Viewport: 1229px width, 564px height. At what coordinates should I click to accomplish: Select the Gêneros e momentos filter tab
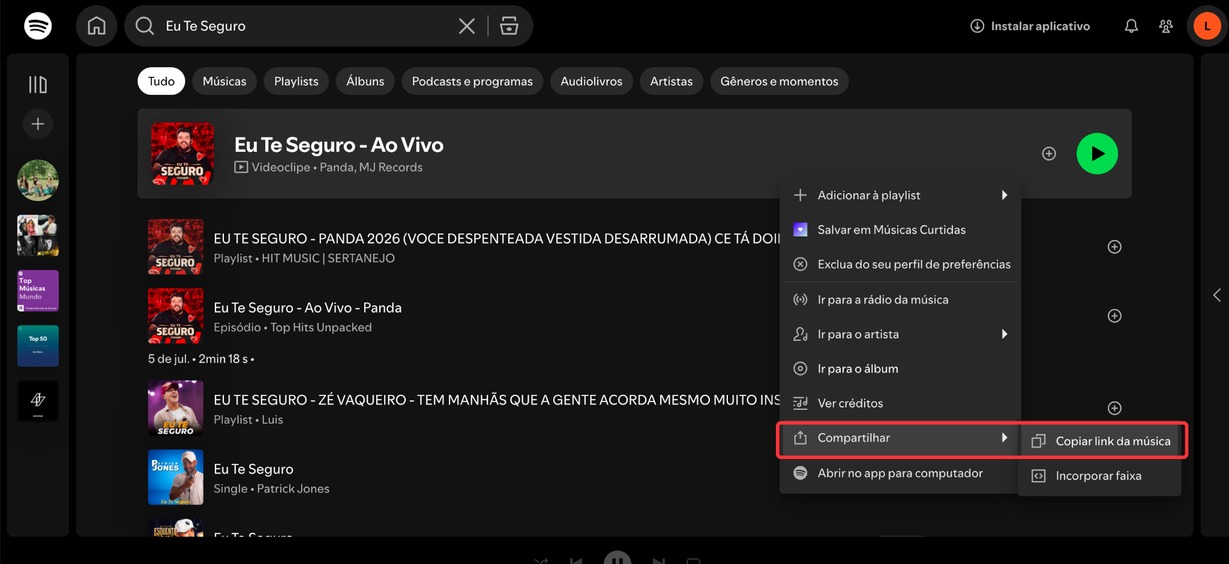pos(779,81)
